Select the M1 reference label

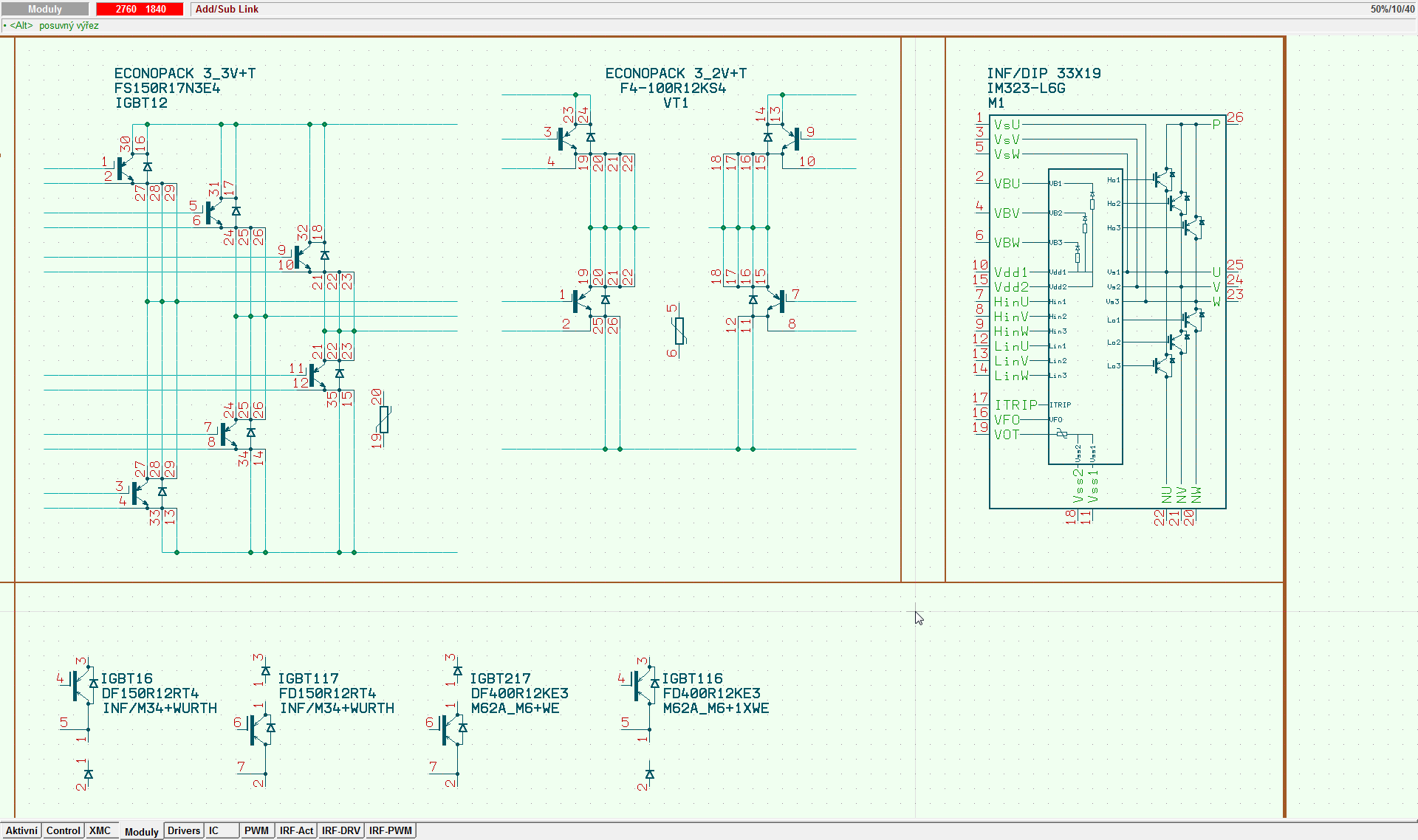pyautogui.click(x=996, y=103)
